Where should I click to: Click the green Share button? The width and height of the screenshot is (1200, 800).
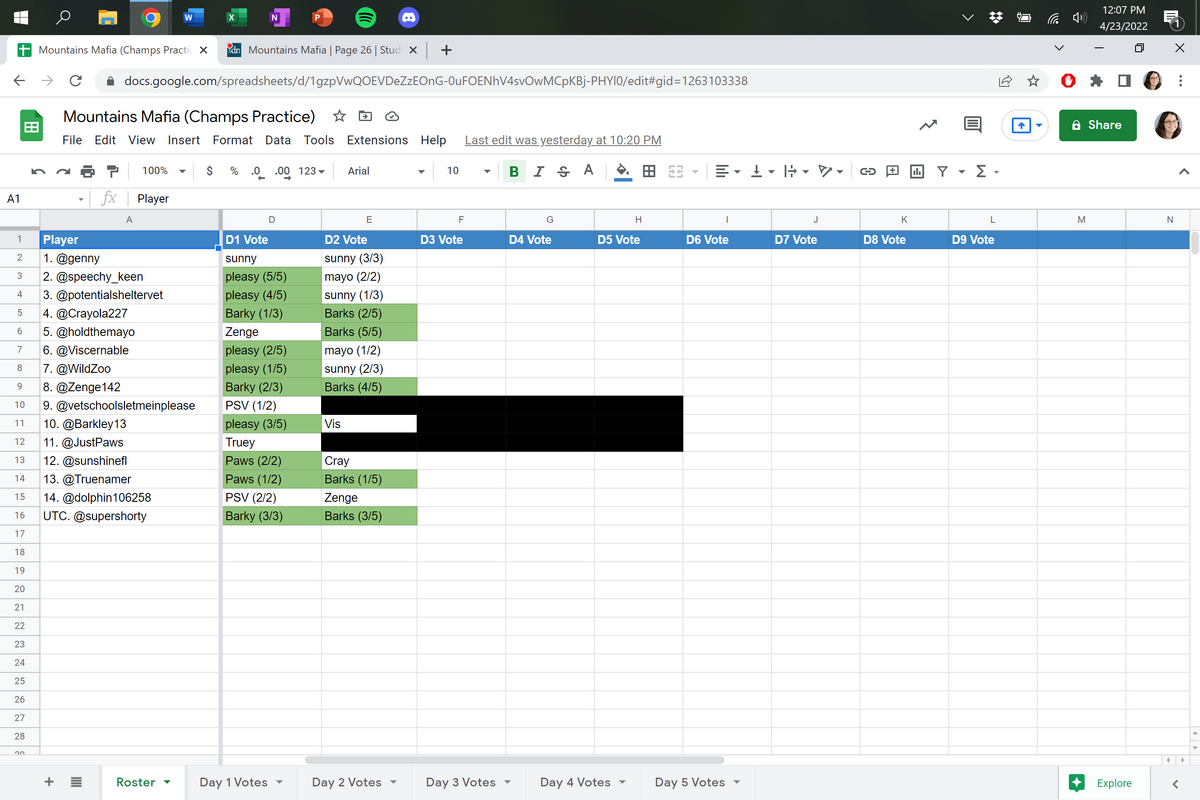pos(1097,125)
